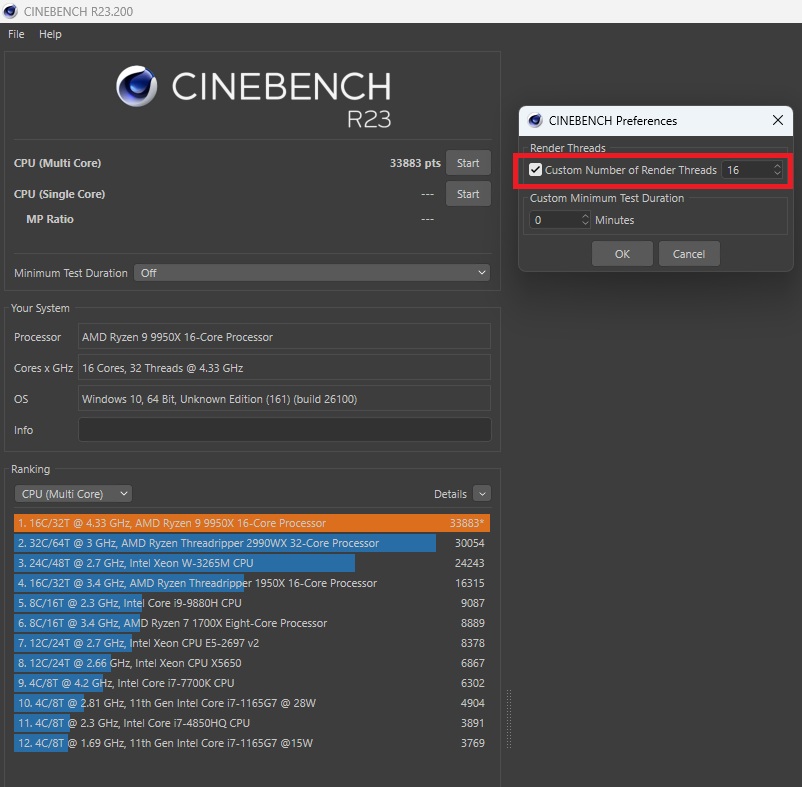Viewport: 802px width, 787px height.
Task: Click the minimum test duration minutes field
Action: tap(555, 220)
